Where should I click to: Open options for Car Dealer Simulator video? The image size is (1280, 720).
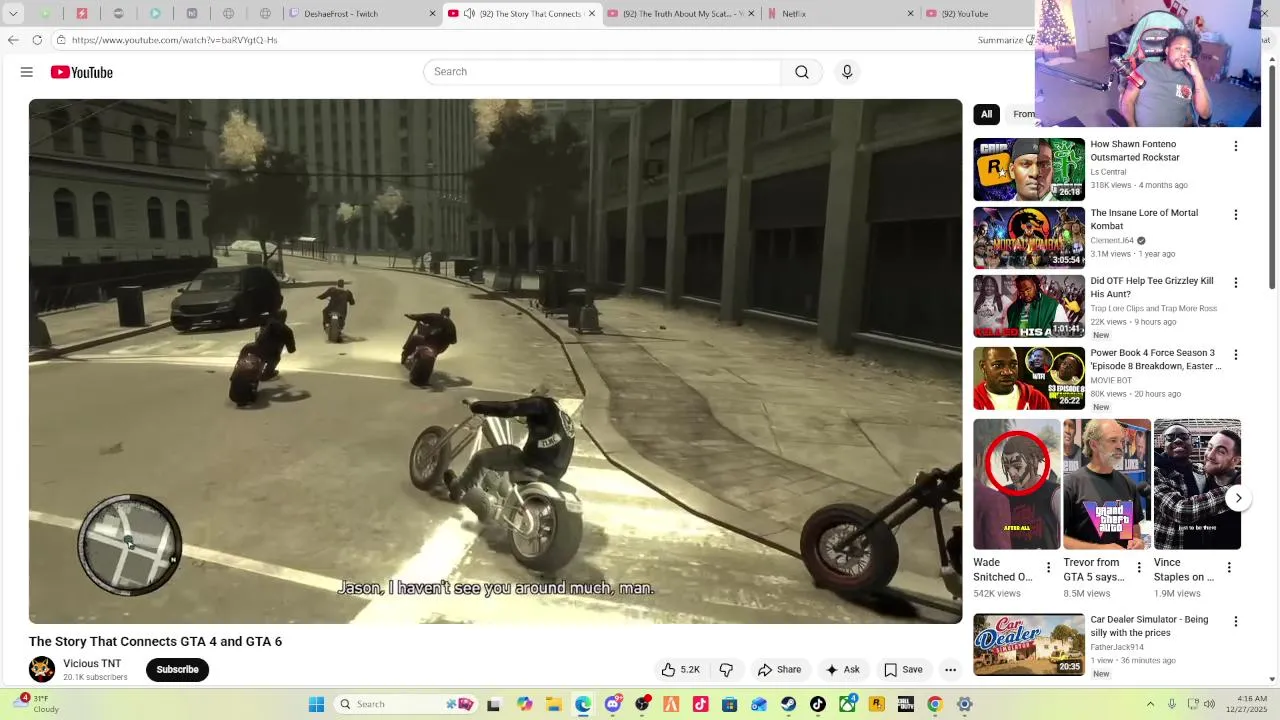(1235, 622)
